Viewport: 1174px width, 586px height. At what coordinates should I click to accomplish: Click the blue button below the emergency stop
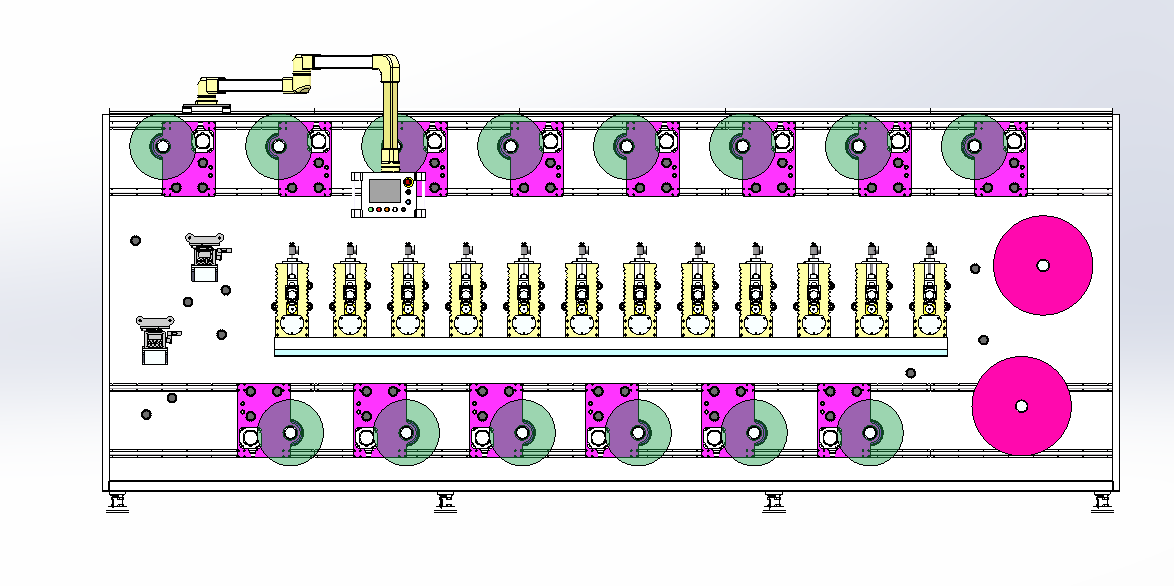(408, 202)
